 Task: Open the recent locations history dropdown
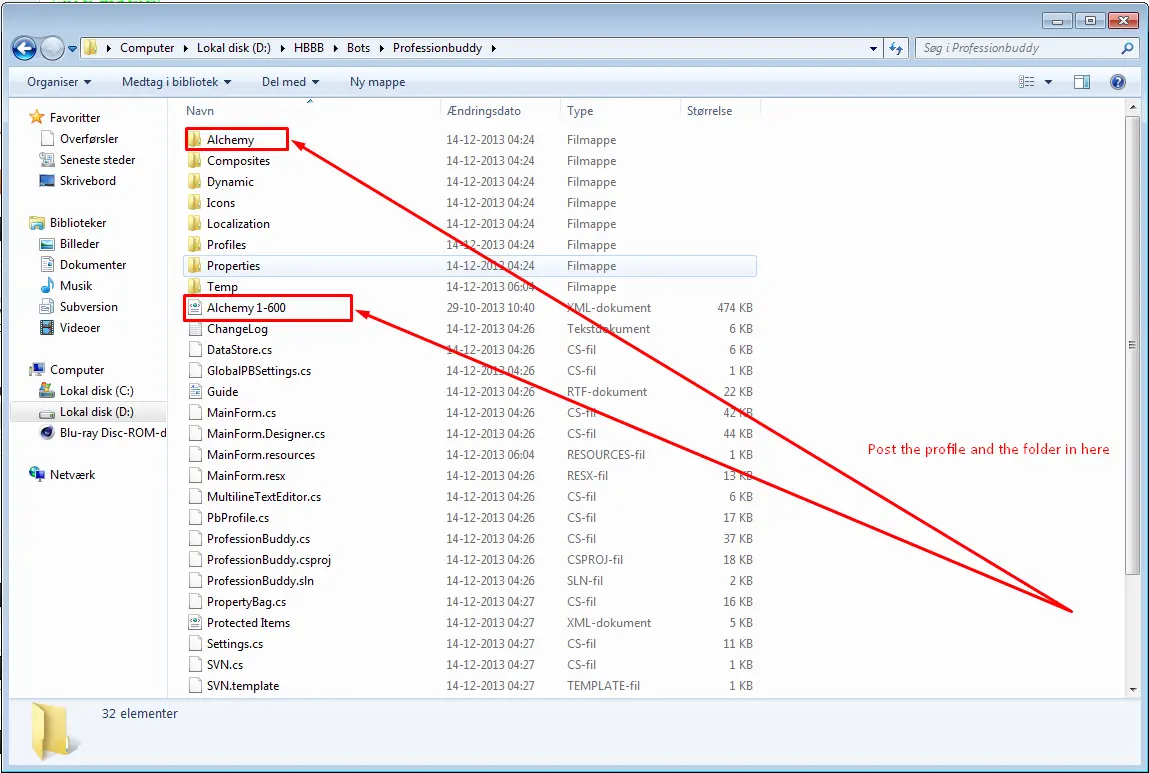pyautogui.click(x=73, y=49)
